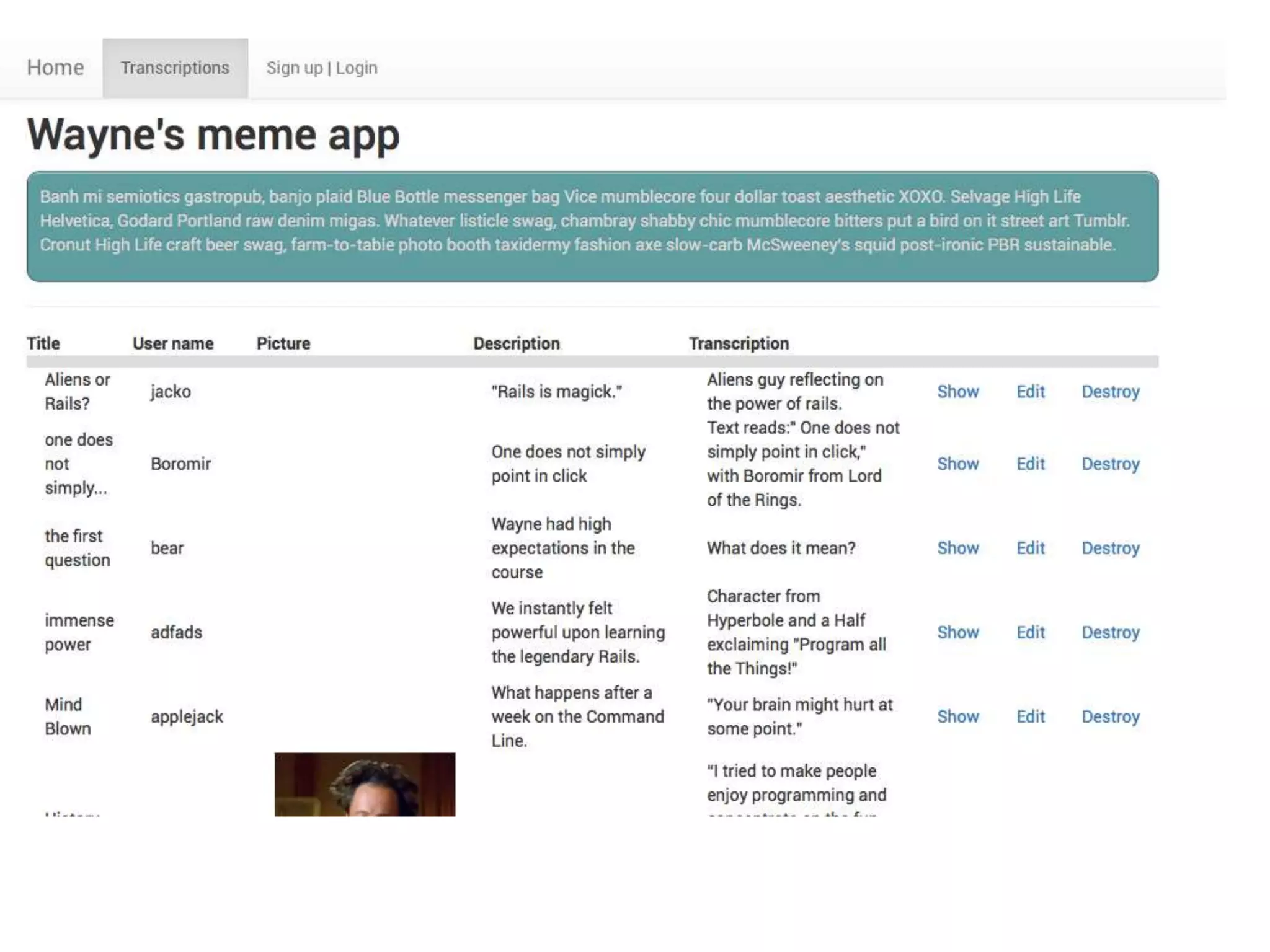Click the Sign up link
The height and width of the screenshot is (952, 1270).
tap(294, 68)
